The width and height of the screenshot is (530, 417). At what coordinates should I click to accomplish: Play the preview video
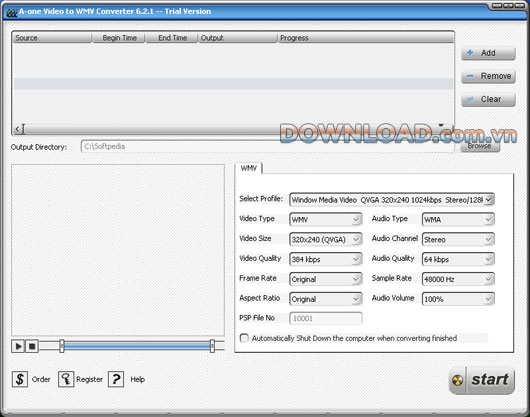point(18,346)
